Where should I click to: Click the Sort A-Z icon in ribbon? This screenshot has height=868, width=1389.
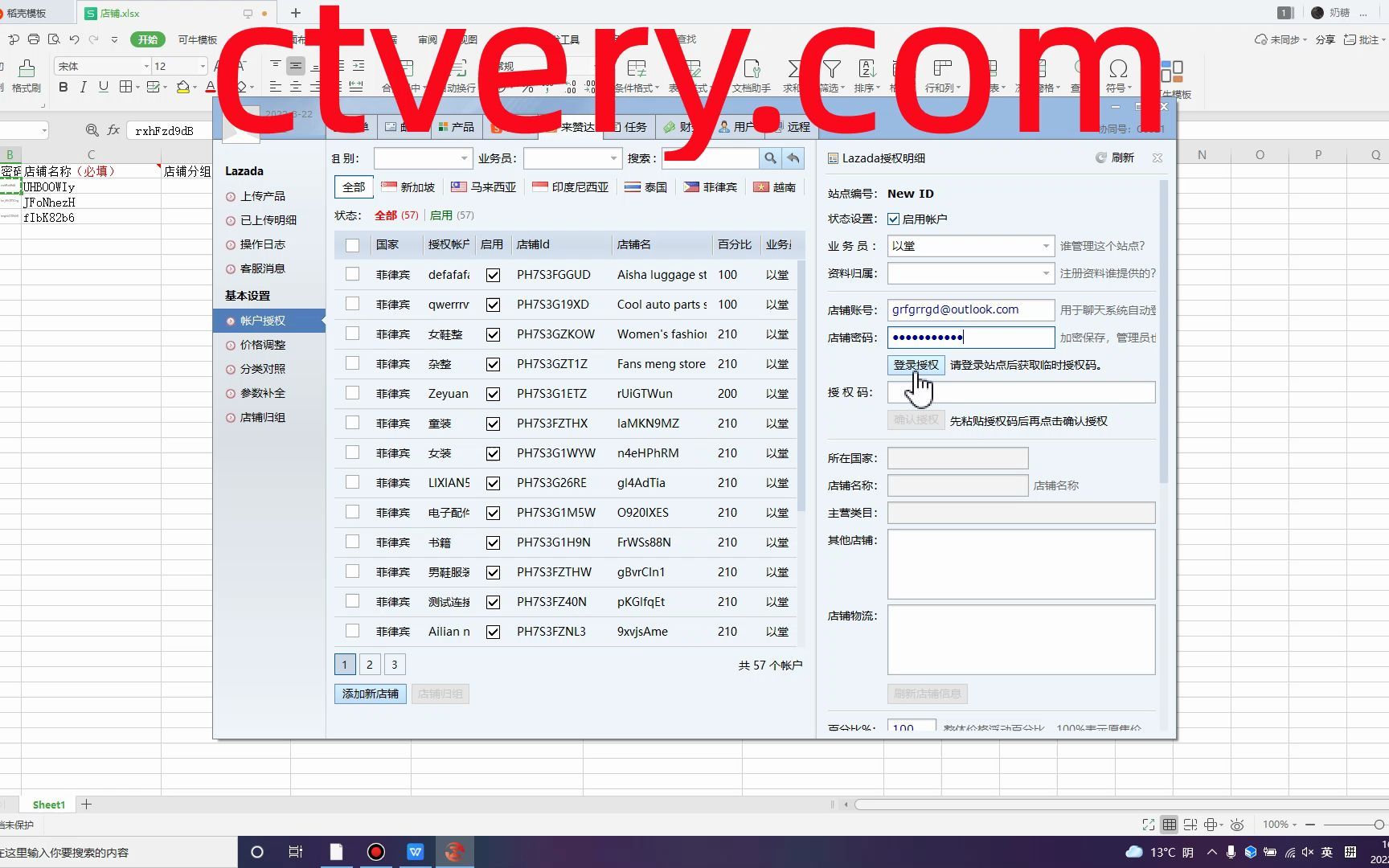(x=867, y=69)
